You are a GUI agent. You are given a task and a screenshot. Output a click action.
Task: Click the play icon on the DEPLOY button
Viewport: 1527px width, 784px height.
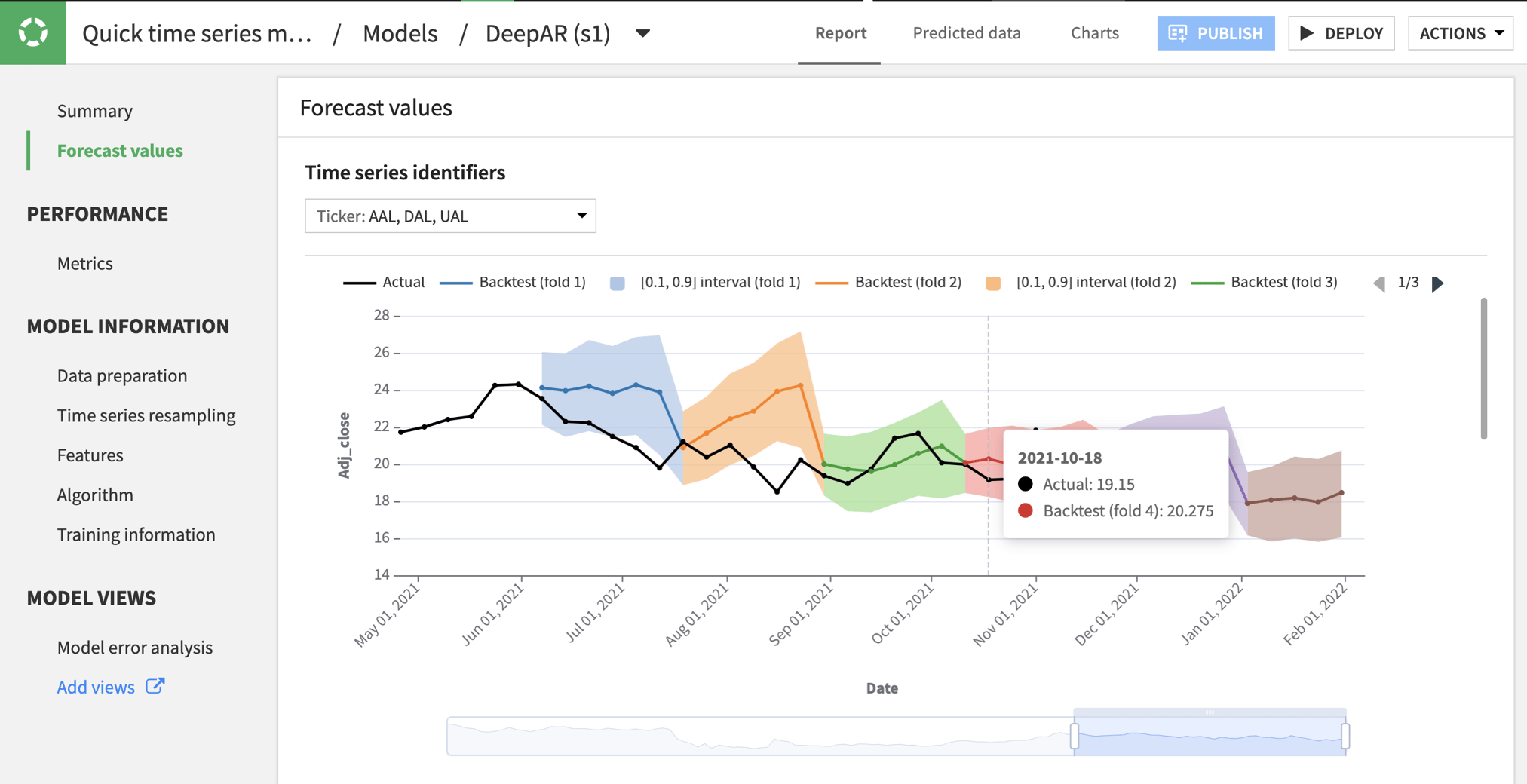pos(1306,32)
